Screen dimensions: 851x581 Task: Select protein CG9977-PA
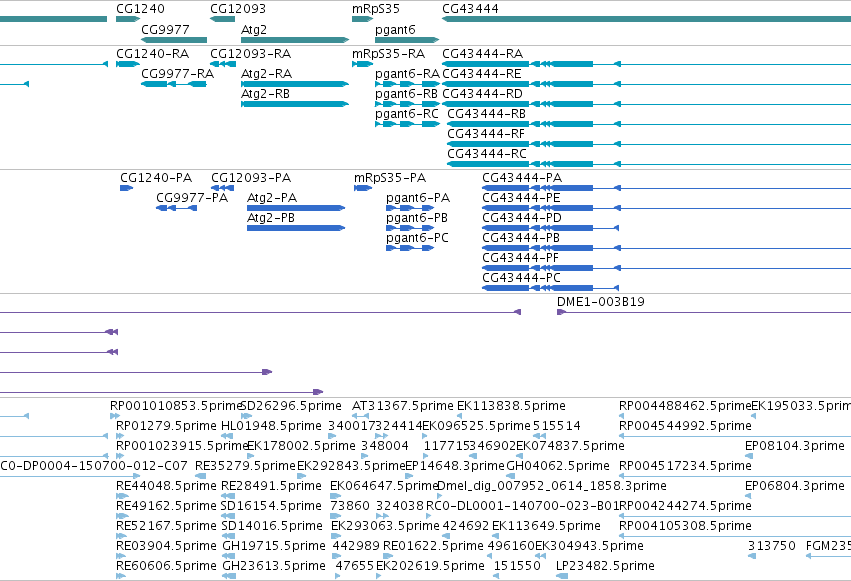click(176, 208)
